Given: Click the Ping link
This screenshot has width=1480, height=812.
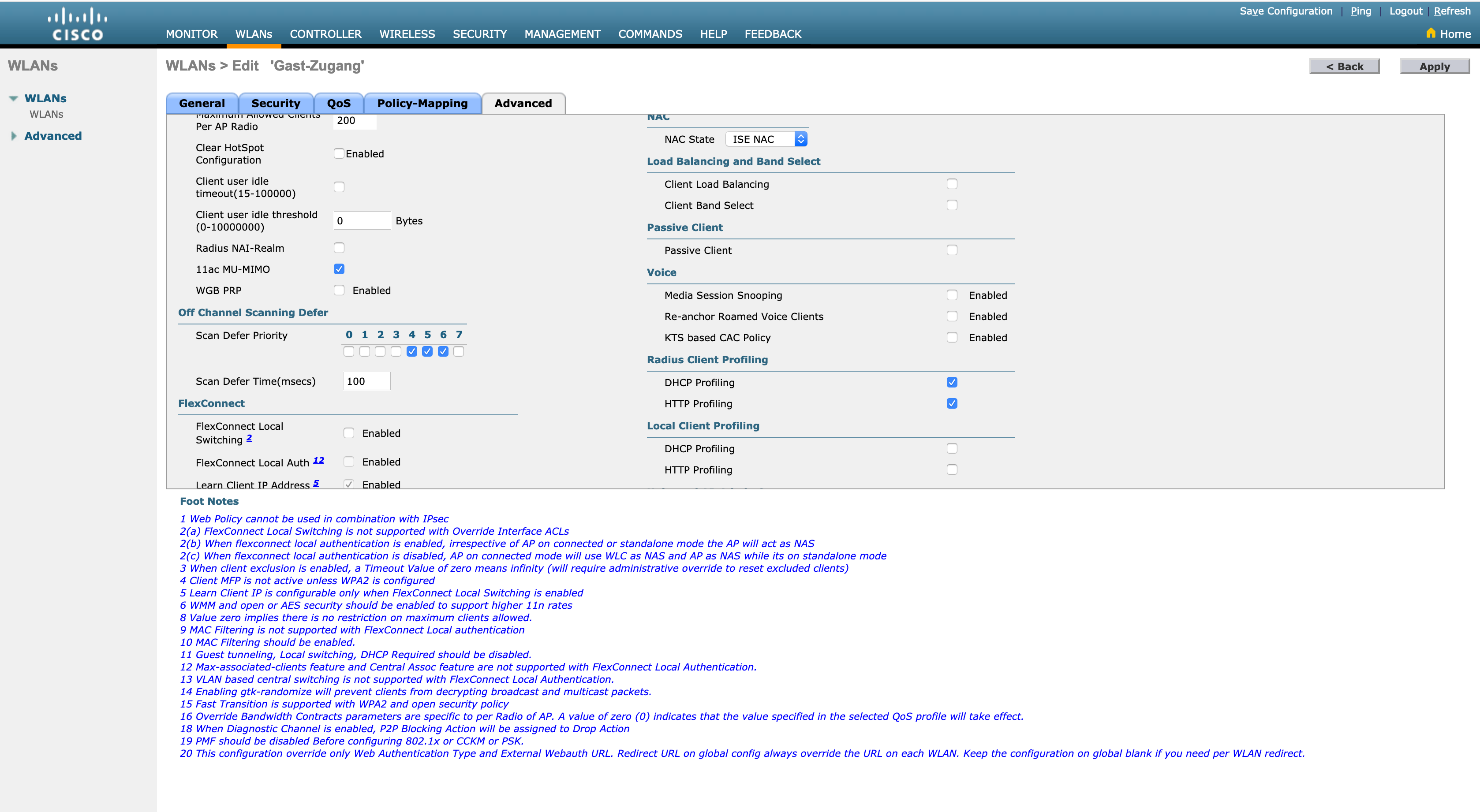Looking at the screenshot, I should tap(1360, 11).
